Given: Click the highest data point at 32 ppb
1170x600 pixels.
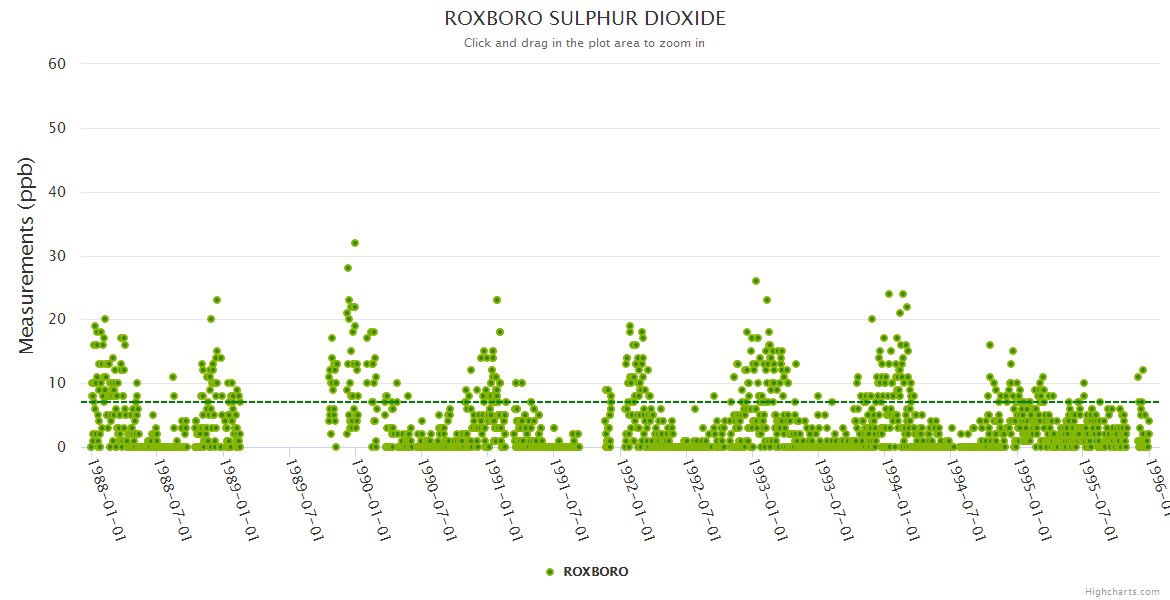Looking at the screenshot, I should point(355,243).
